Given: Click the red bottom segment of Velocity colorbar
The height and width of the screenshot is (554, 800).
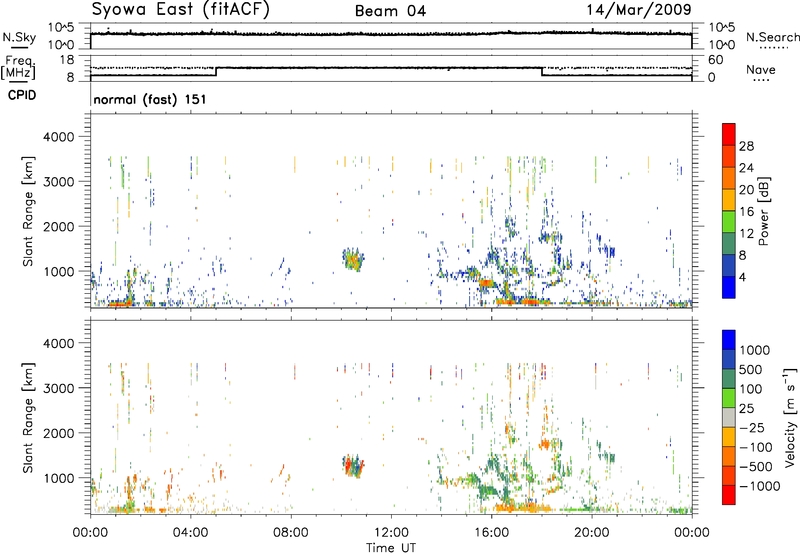Looking at the screenshot, I should pos(729,495).
